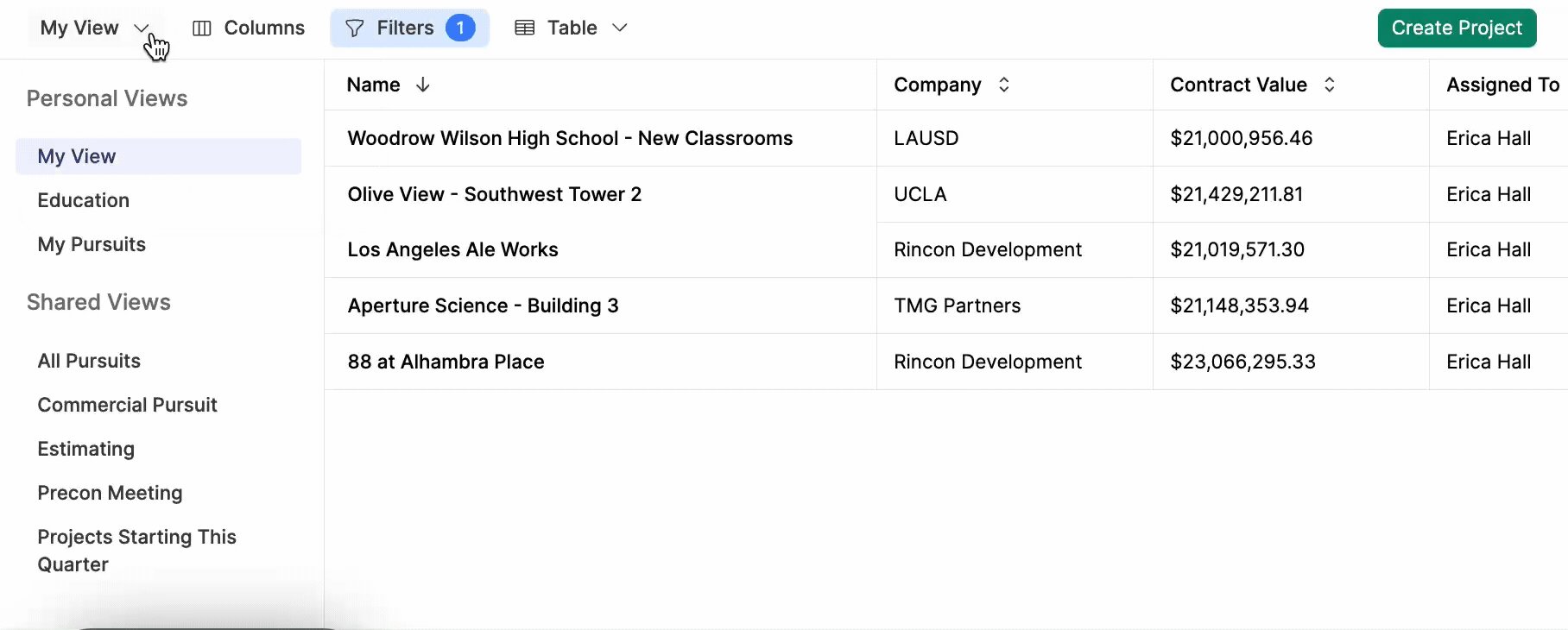Click the Columns layout icon

(x=202, y=28)
